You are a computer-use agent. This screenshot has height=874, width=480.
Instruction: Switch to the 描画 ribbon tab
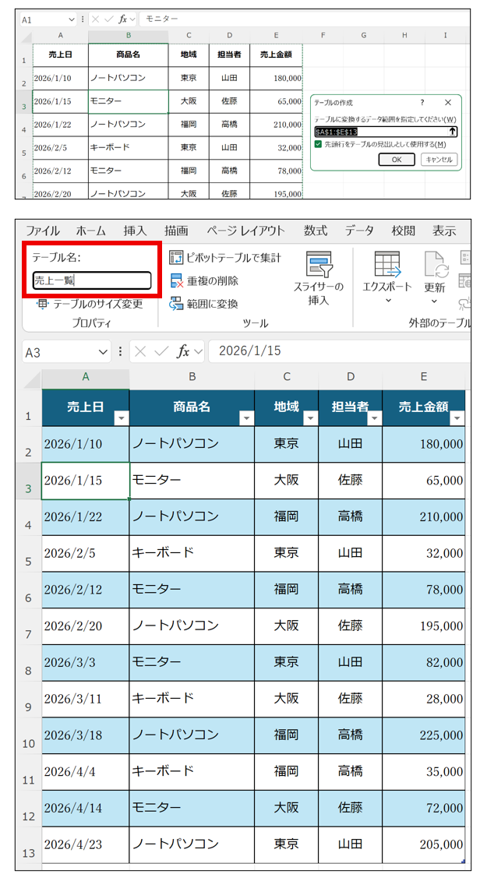tap(176, 230)
